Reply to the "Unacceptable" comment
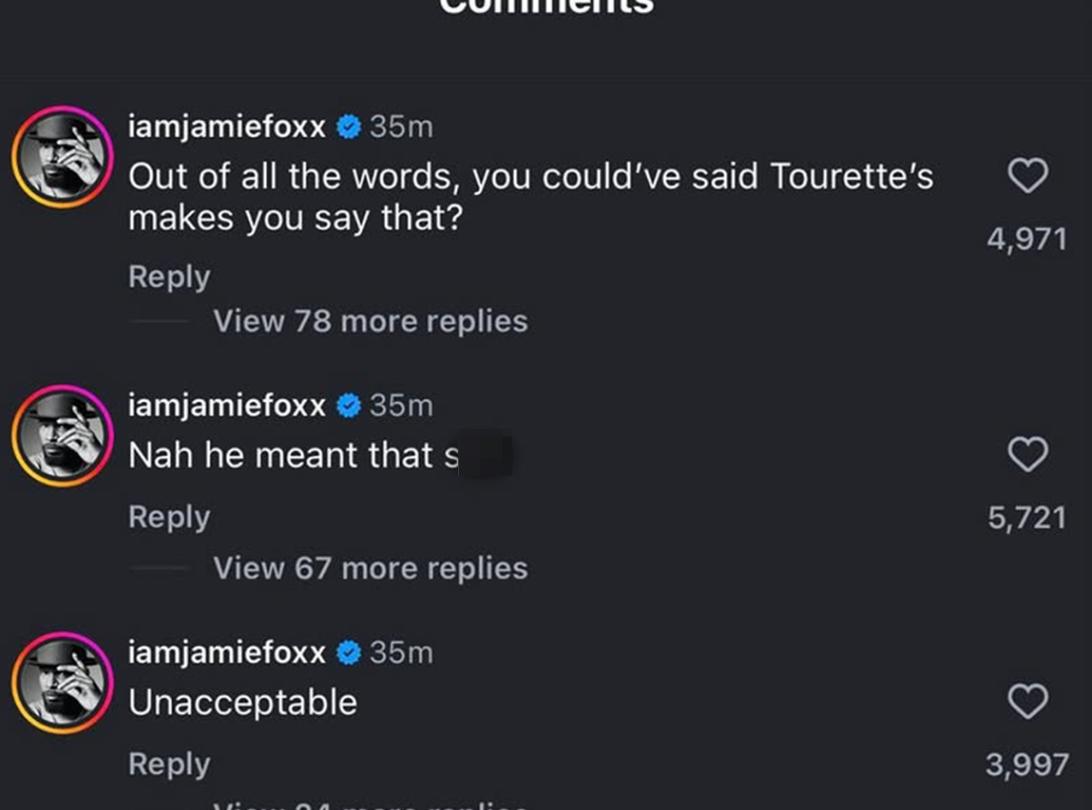 [x=169, y=764]
